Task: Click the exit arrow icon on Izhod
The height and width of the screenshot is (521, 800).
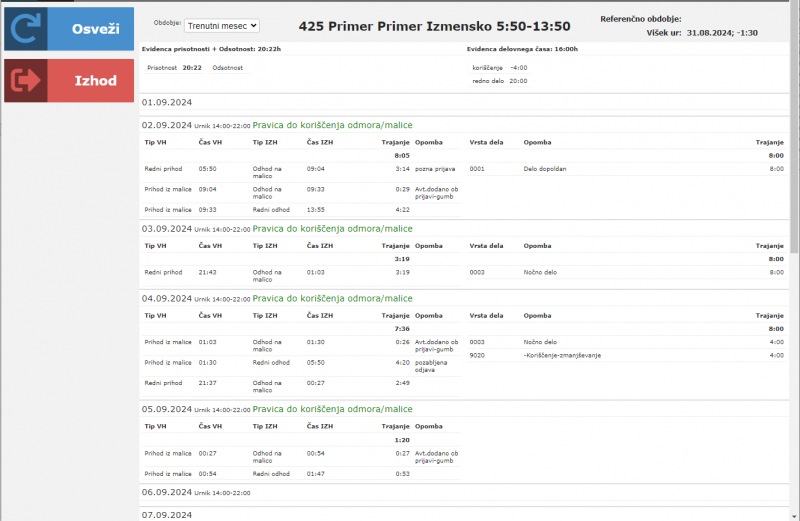Action: pos(26,80)
